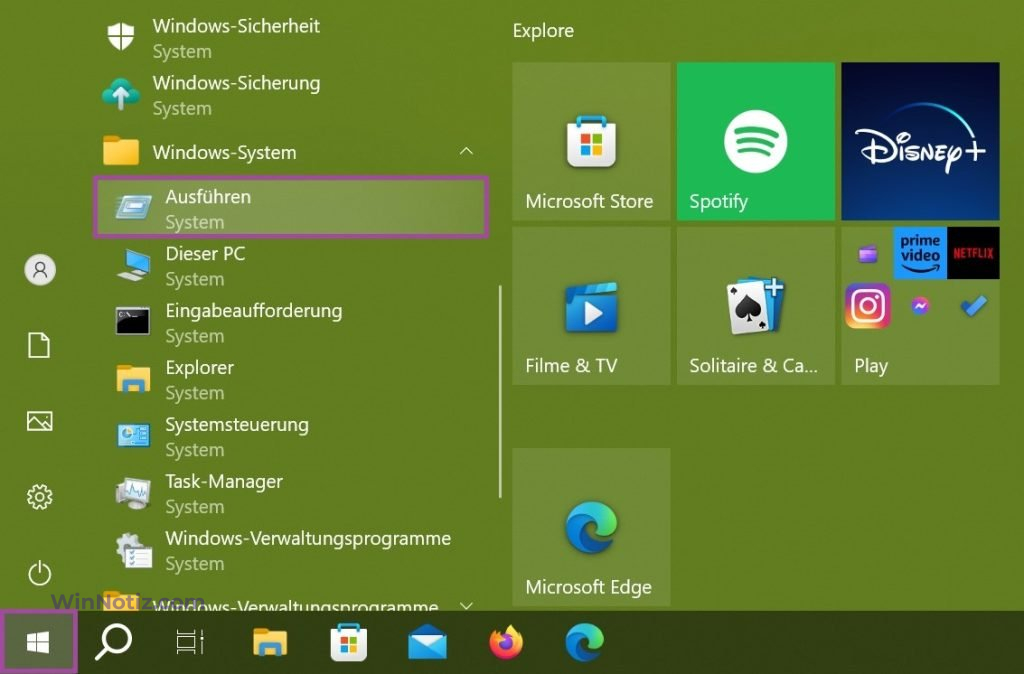Launch Firefox from the taskbar
Viewport: 1024px width, 674px height.
(506, 640)
